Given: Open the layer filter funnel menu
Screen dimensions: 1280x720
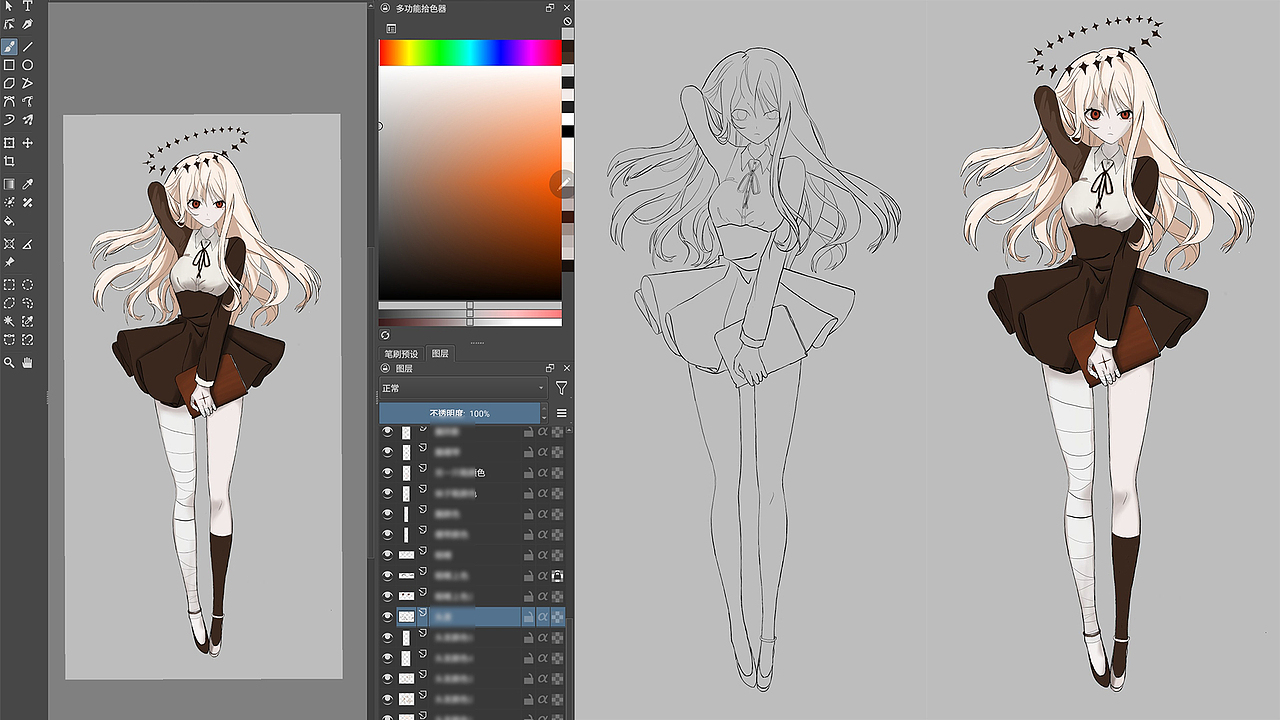Looking at the screenshot, I should 561,388.
